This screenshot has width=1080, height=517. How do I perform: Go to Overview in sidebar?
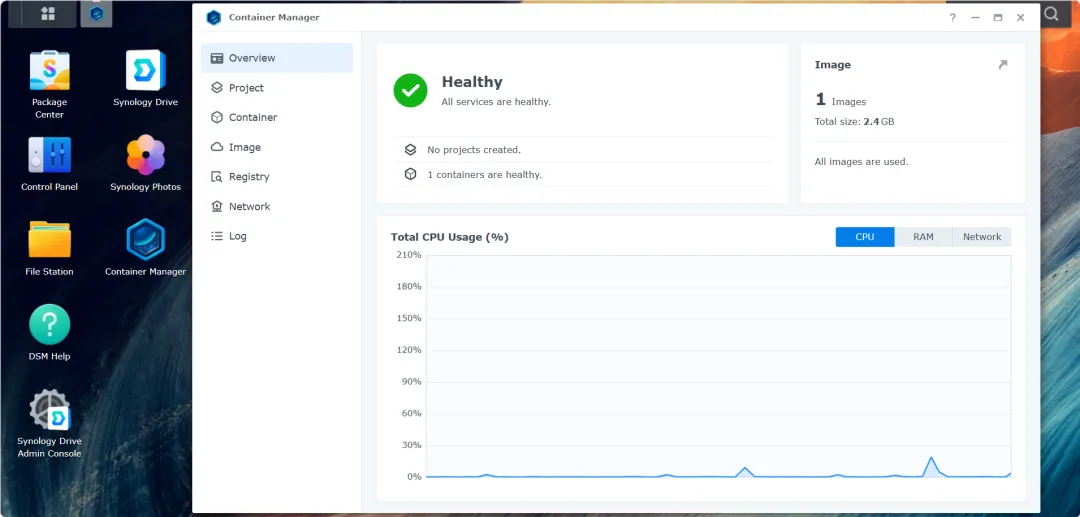click(277, 58)
